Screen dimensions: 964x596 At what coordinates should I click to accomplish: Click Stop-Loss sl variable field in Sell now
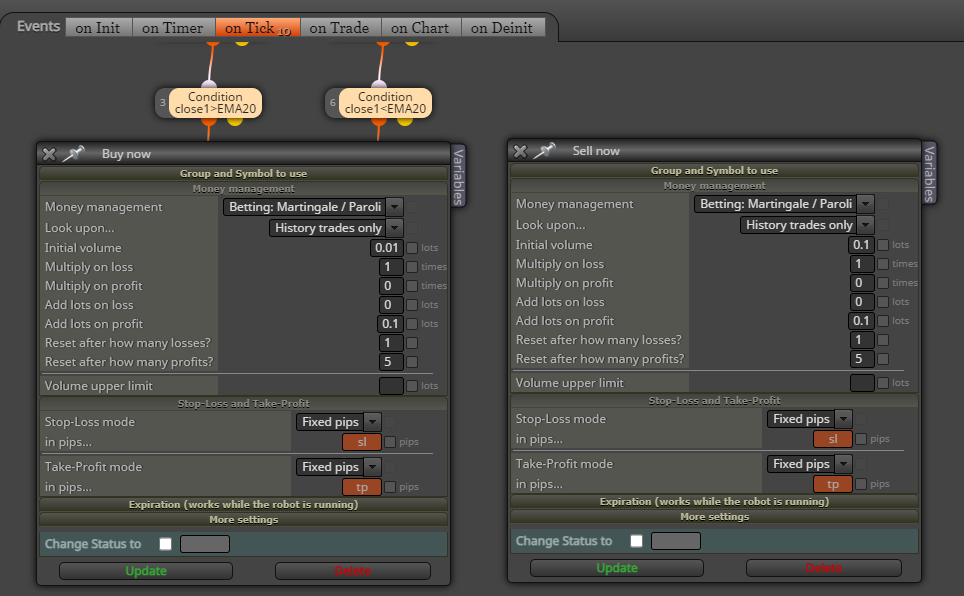[x=832, y=439]
